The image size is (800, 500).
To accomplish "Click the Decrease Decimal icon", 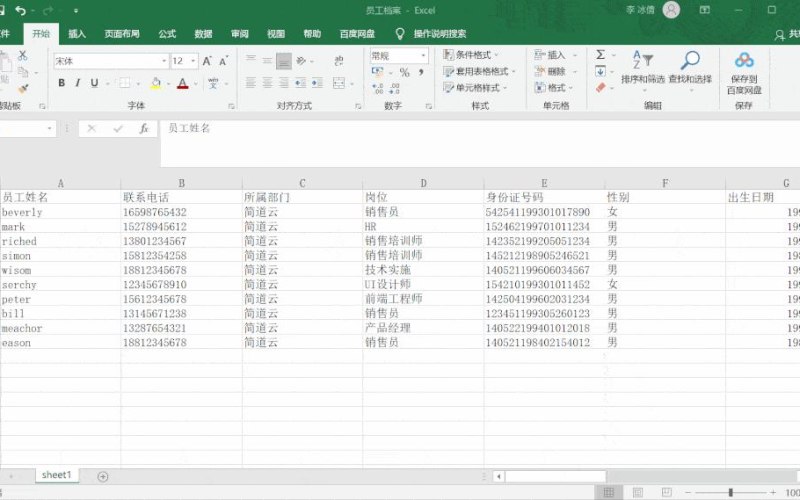I will tap(394, 89).
